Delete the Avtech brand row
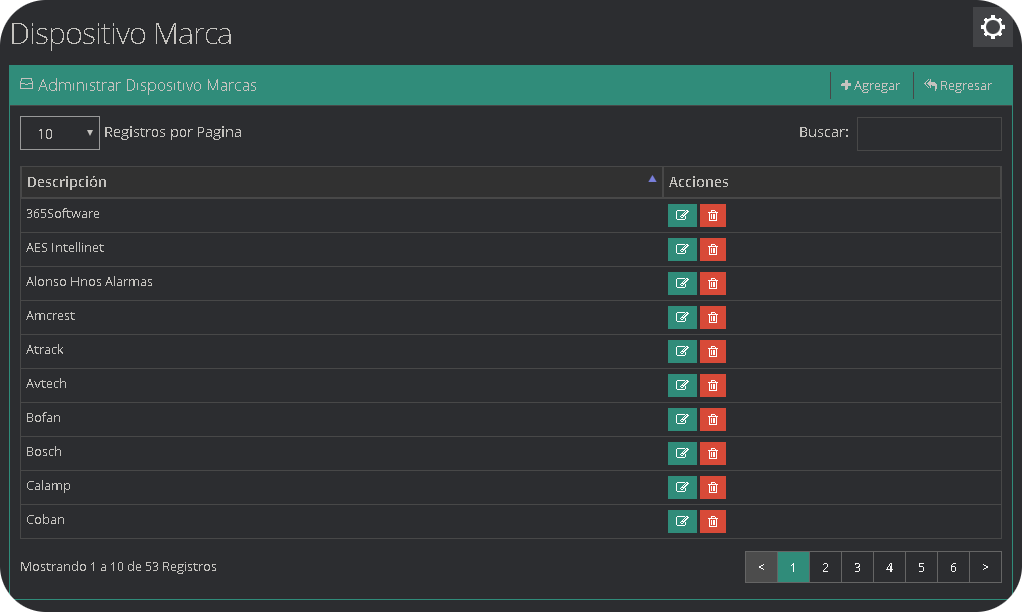 coord(713,386)
